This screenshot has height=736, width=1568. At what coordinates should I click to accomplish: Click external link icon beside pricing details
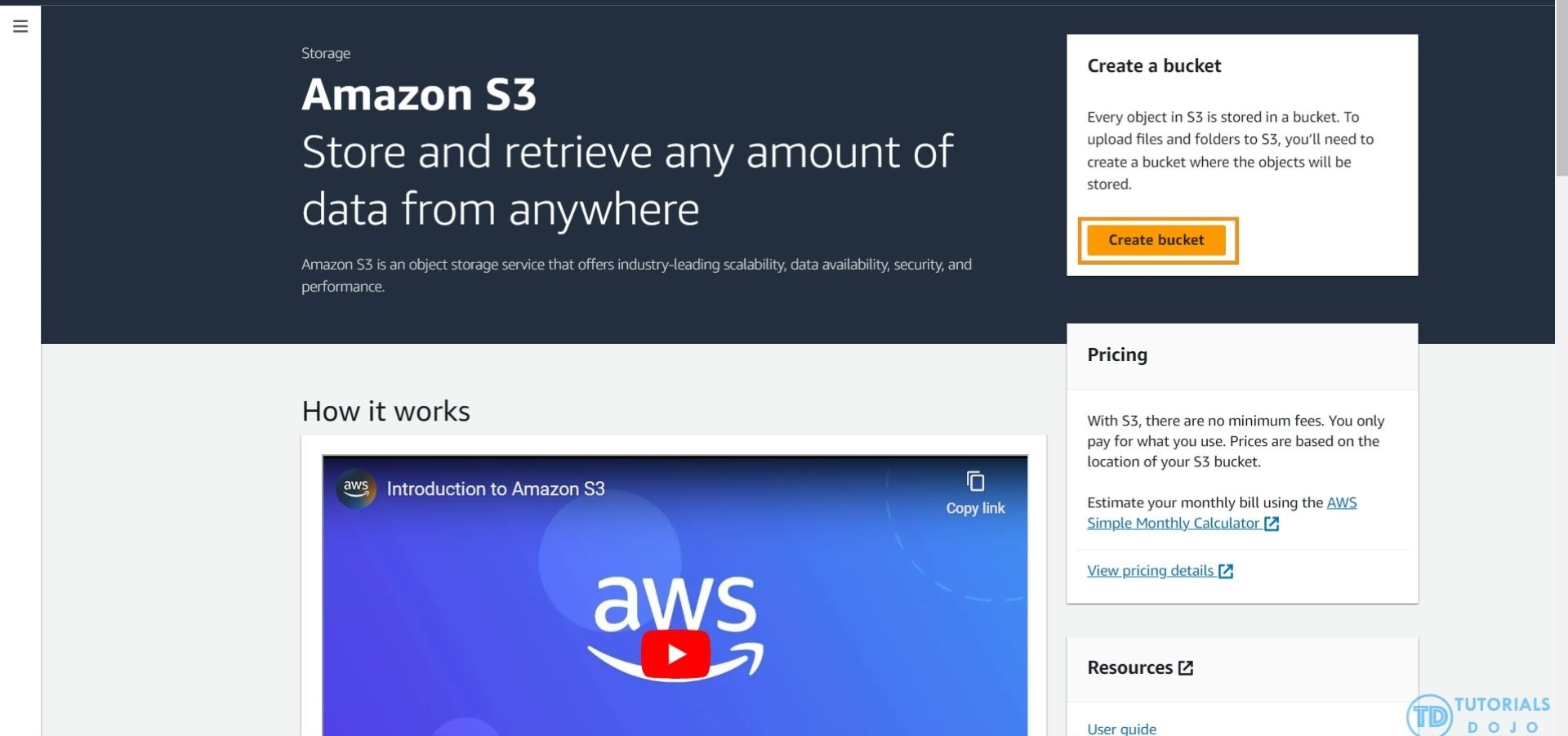(1226, 571)
